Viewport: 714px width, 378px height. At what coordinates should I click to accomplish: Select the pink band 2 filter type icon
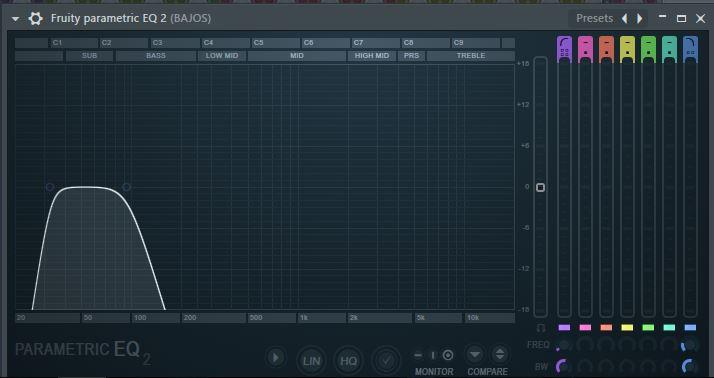coord(585,48)
